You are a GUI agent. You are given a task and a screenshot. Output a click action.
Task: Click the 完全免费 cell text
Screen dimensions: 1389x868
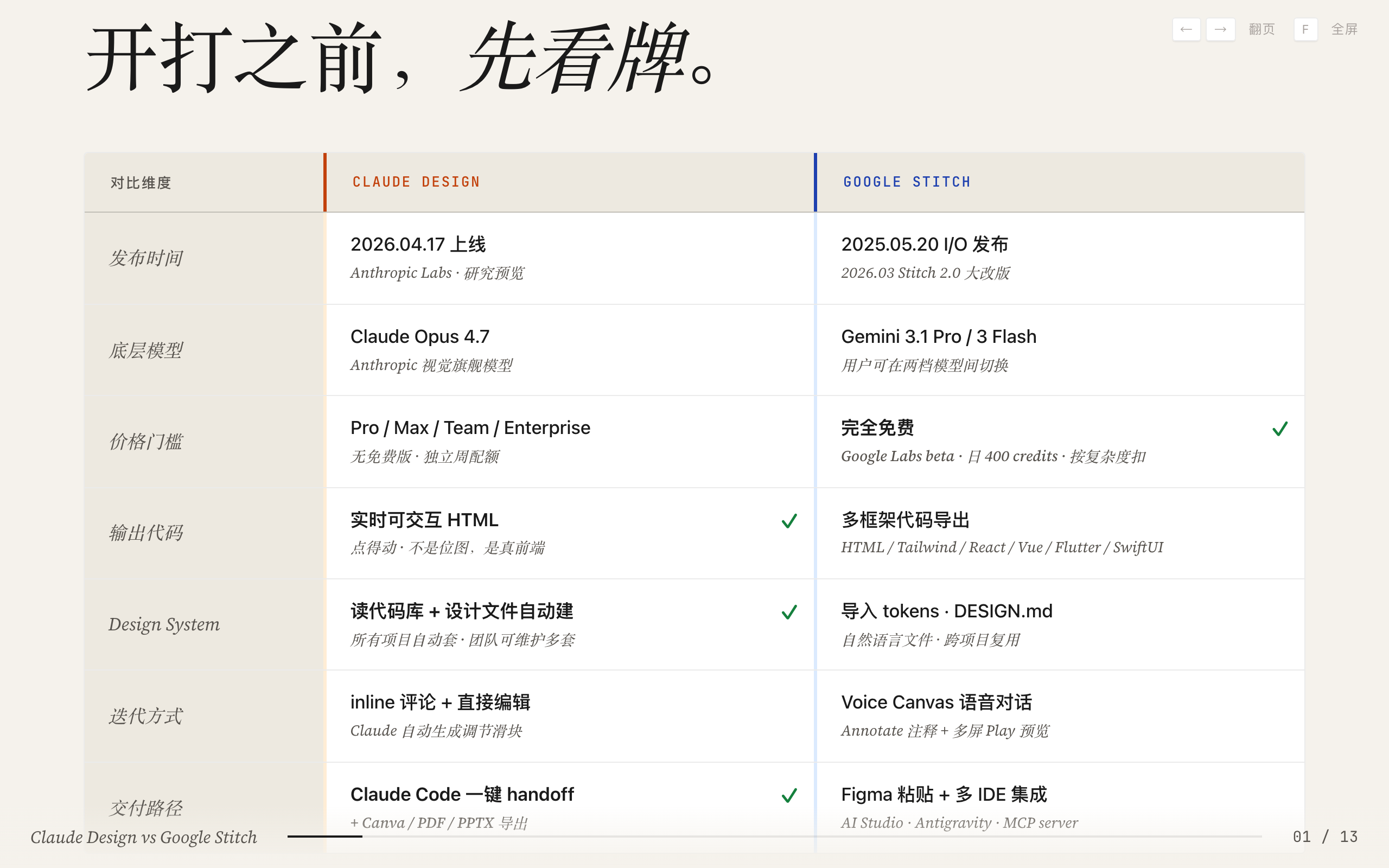coord(877,427)
